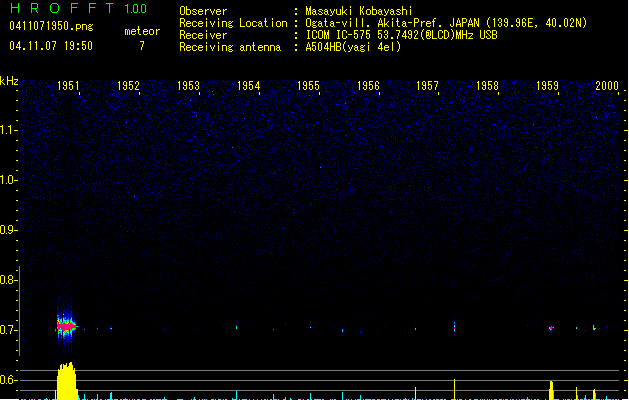The image size is (629, 400).
Task: Click the Observer field label
Action: [203, 11]
